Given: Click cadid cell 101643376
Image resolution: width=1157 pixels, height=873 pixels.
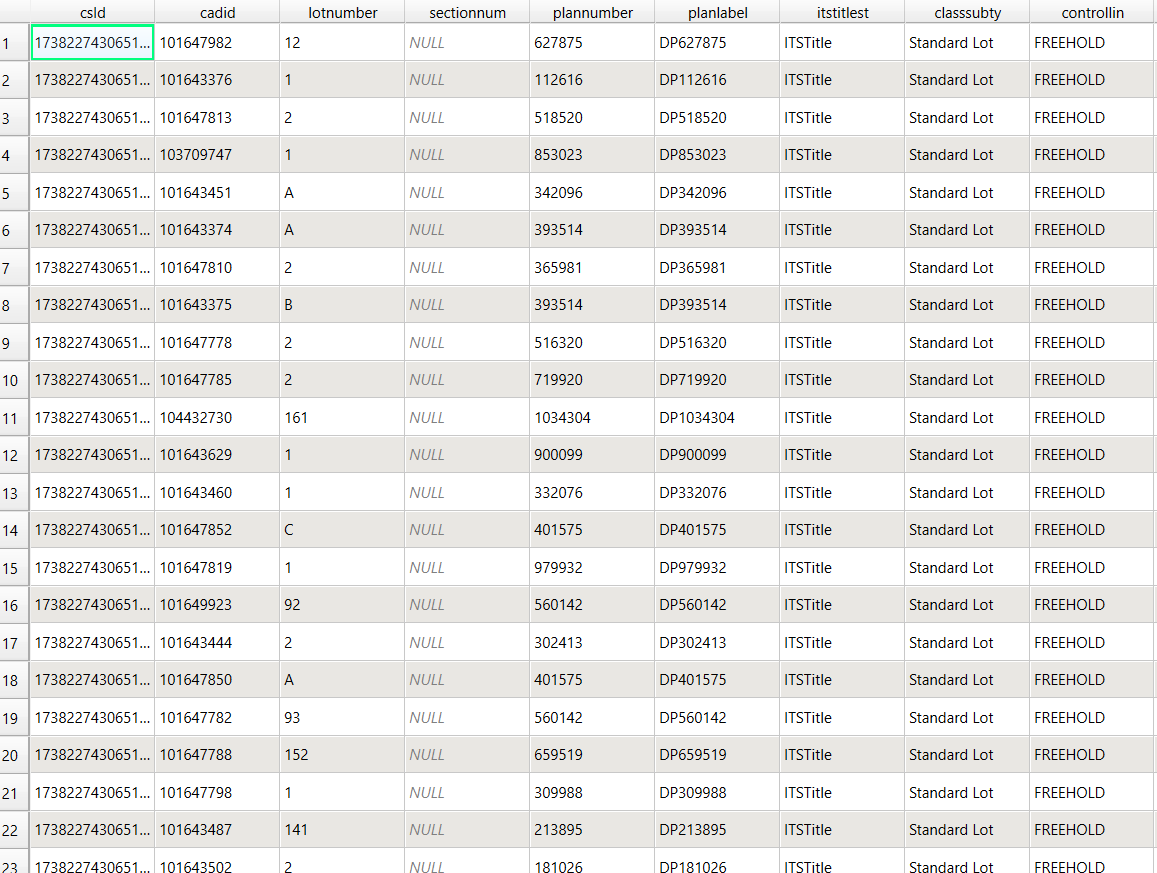Looking at the screenshot, I should click(217, 80).
